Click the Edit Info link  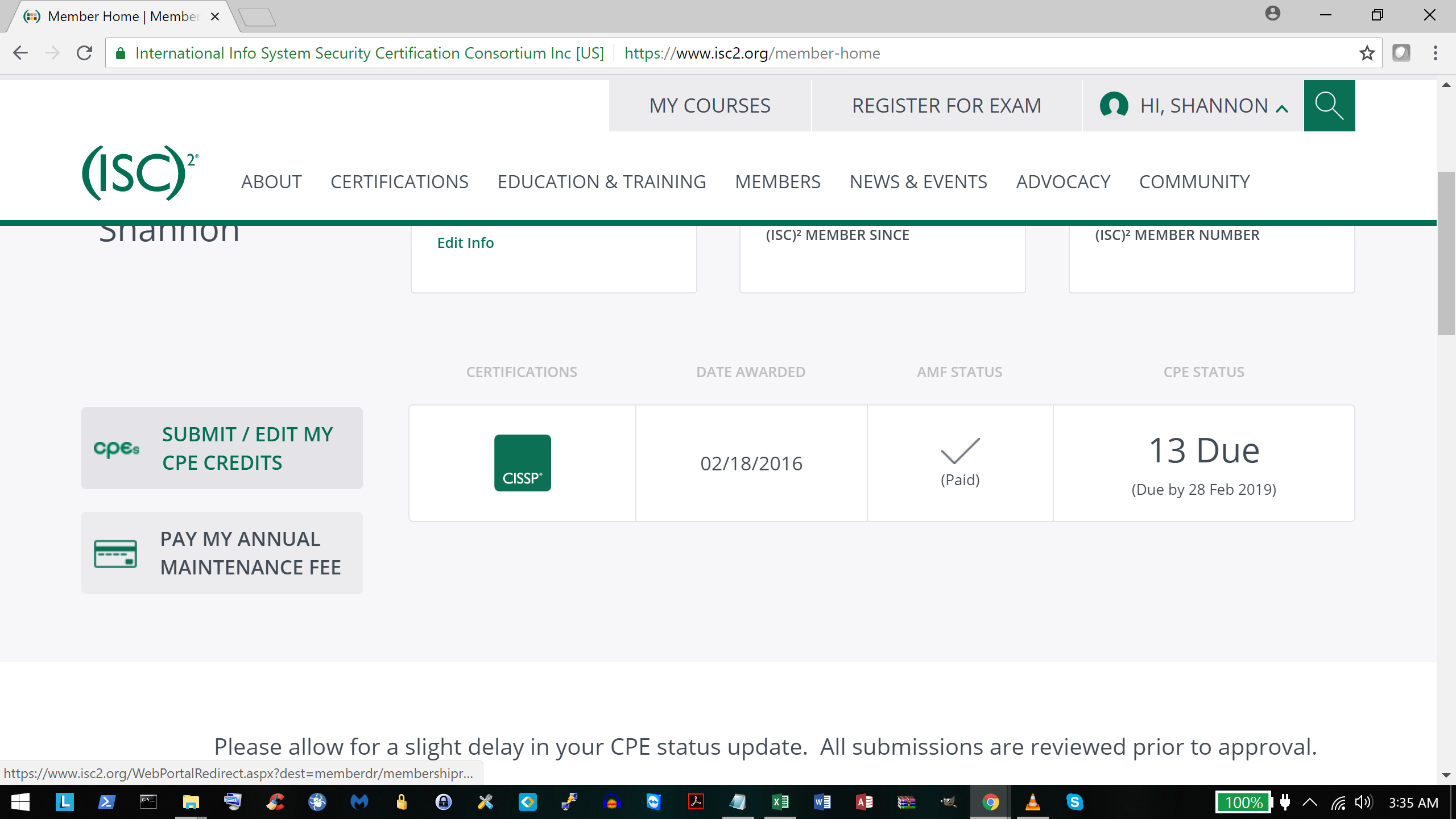tap(465, 243)
